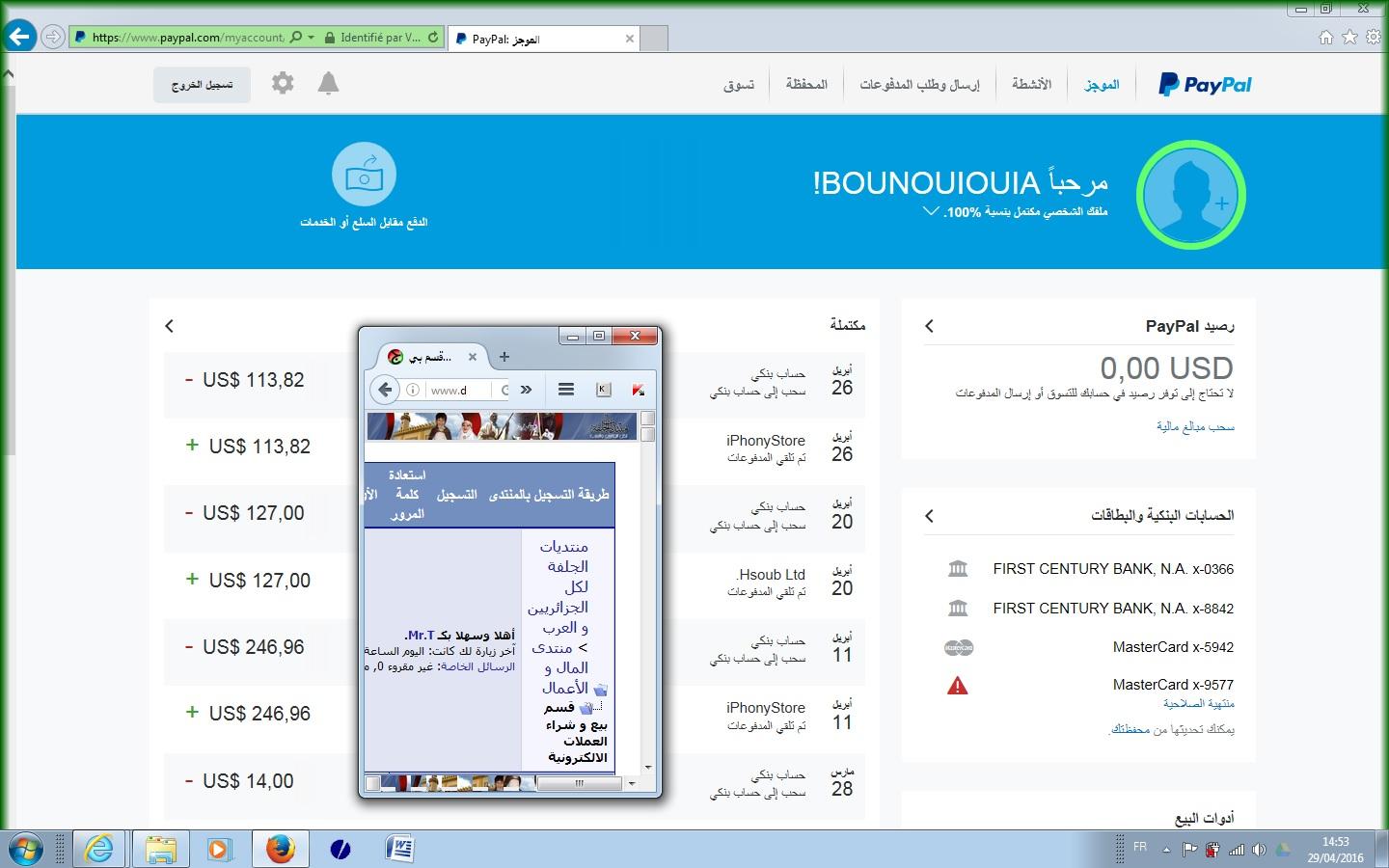1389x868 pixels.
Task: Click the password recovery link in Firefox forum
Action: tap(407, 495)
